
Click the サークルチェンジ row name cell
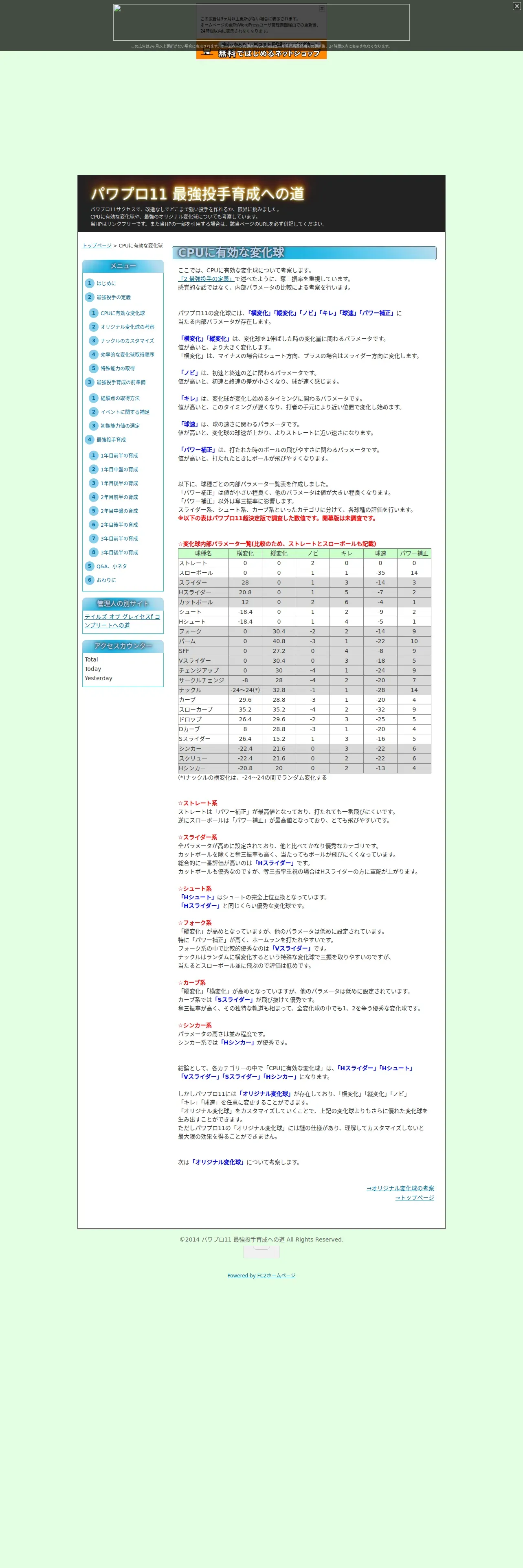coord(203,680)
